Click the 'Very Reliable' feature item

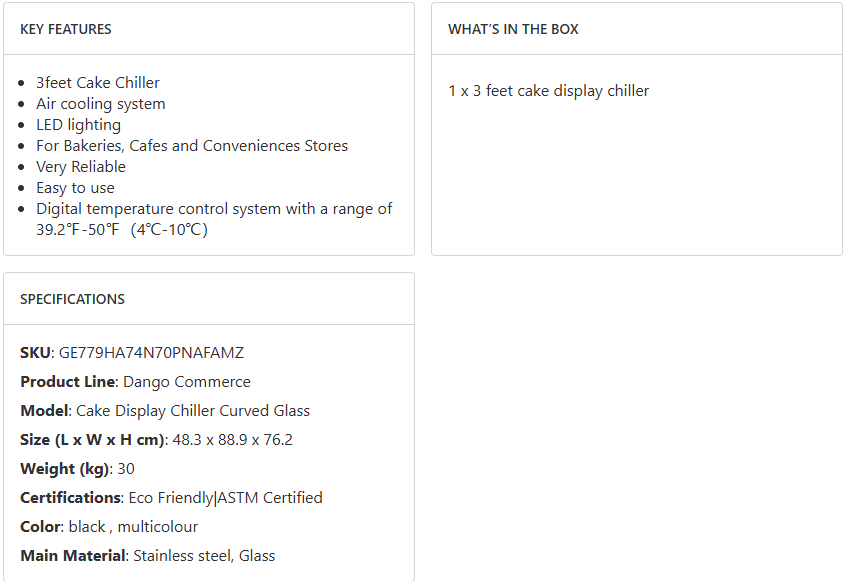point(81,167)
